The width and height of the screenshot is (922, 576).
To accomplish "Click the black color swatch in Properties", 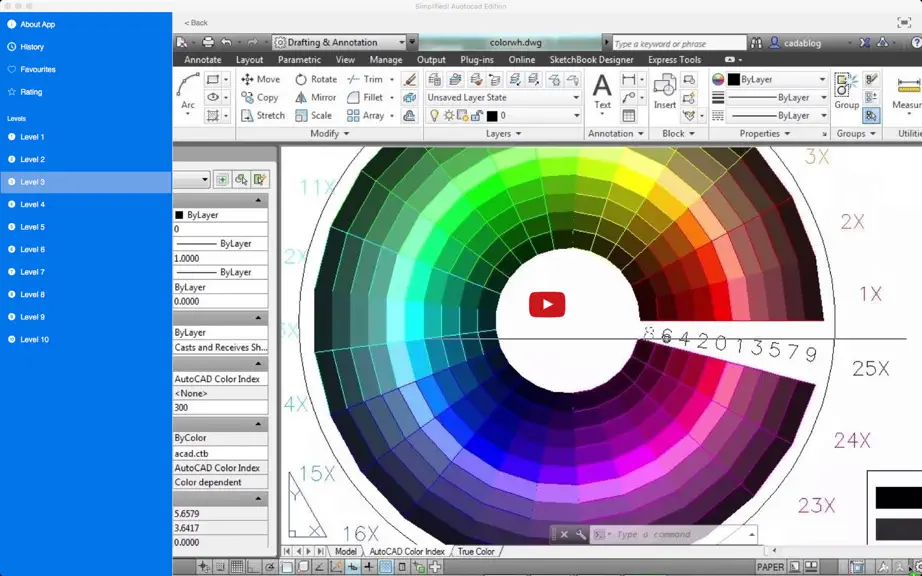I will 733,79.
